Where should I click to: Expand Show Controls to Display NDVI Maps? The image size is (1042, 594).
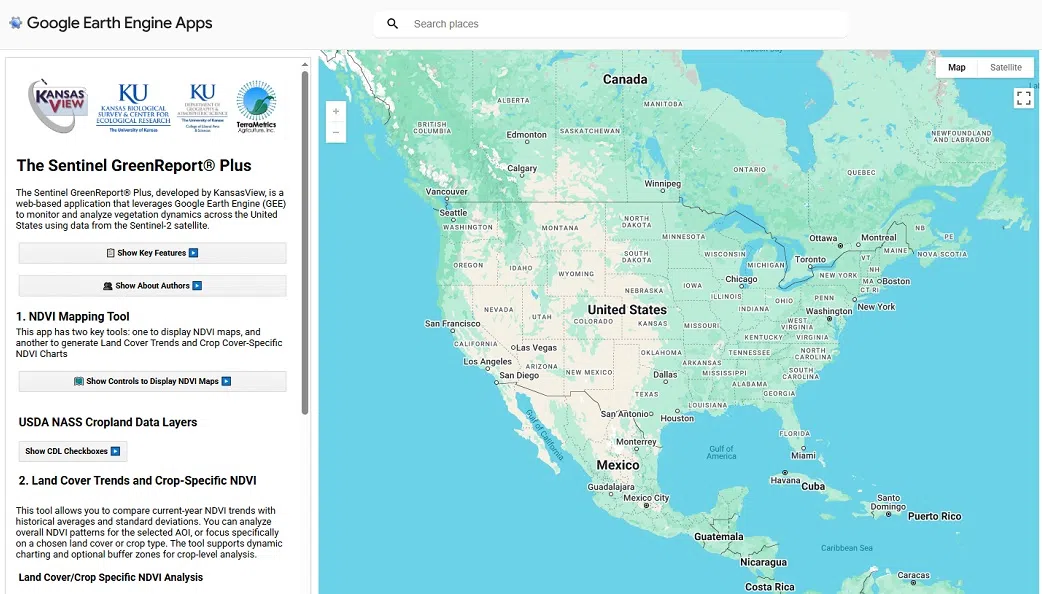(152, 381)
